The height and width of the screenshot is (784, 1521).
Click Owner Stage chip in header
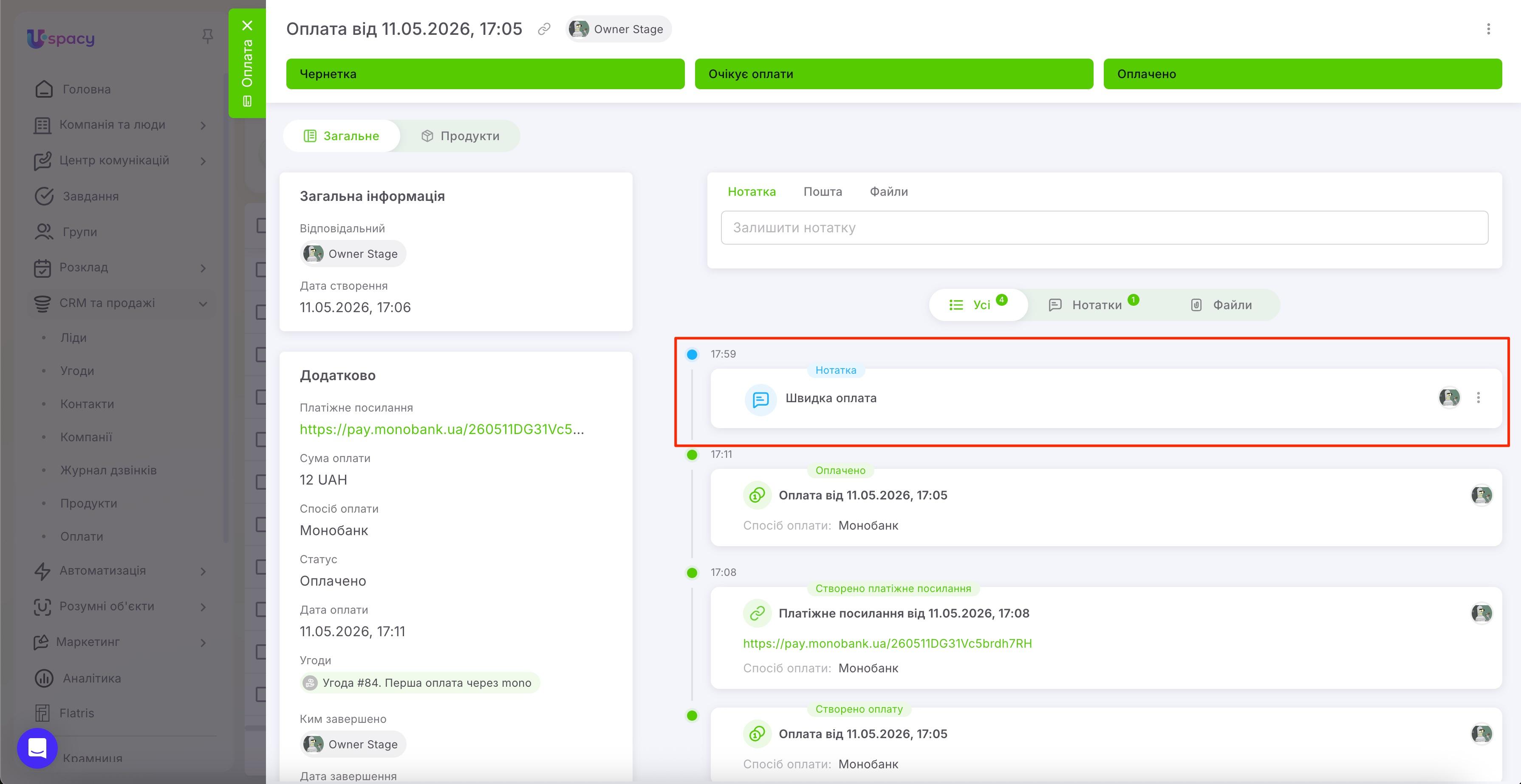(x=618, y=29)
